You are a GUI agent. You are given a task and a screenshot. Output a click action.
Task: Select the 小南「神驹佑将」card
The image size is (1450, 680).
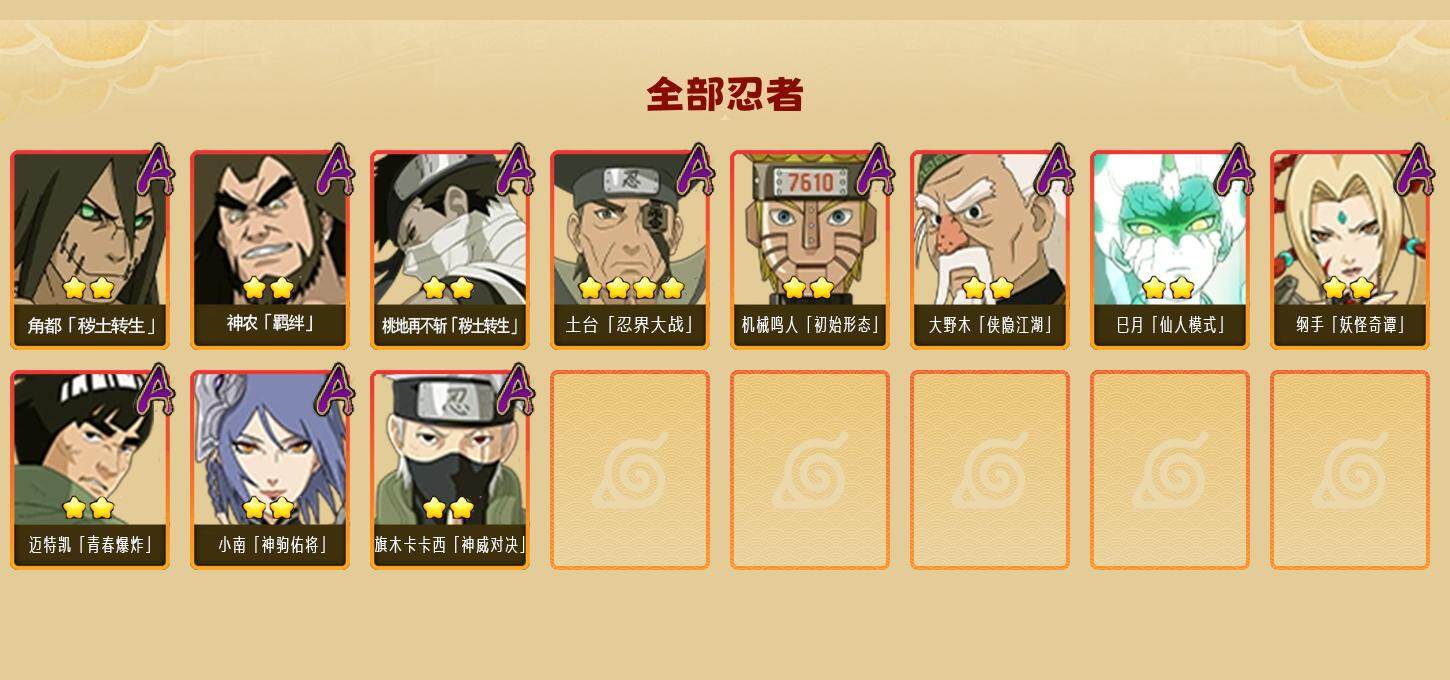270,470
